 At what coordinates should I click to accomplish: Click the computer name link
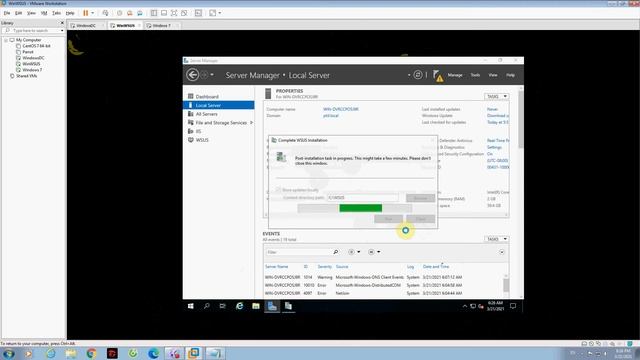pos(341,109)
